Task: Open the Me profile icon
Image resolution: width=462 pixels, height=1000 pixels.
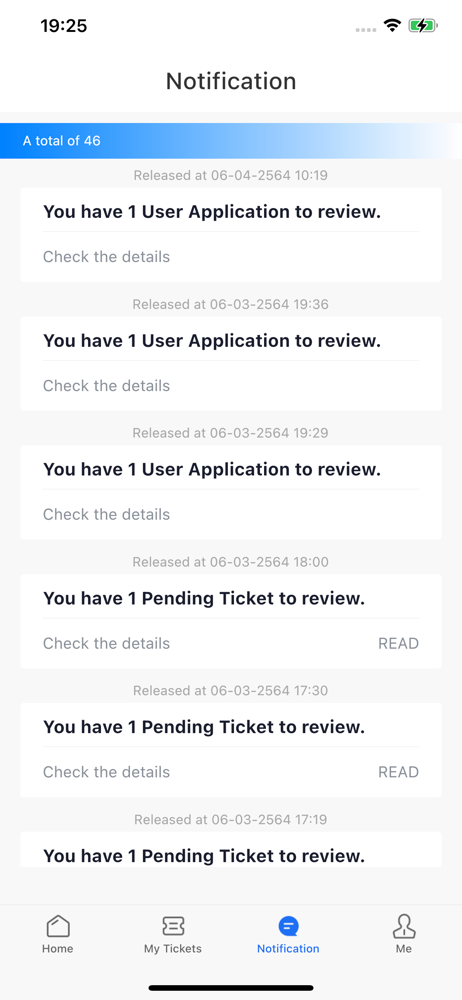Action: pyautogui.click(x=404, y=926)
